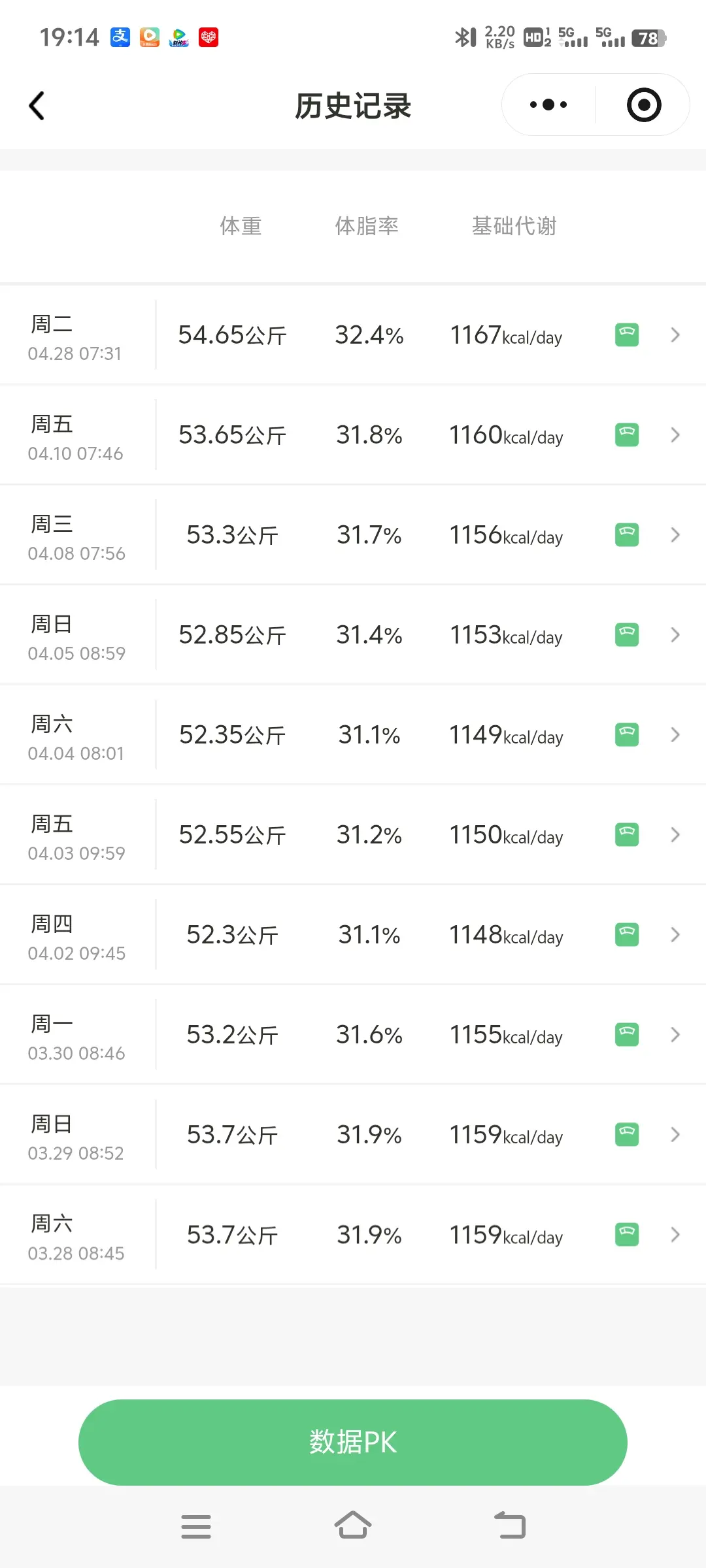Image resolution: width=706 pixels, height=1568 pixels.
Task: Tap the green 数据PK button
Action: pos(353,1442)
